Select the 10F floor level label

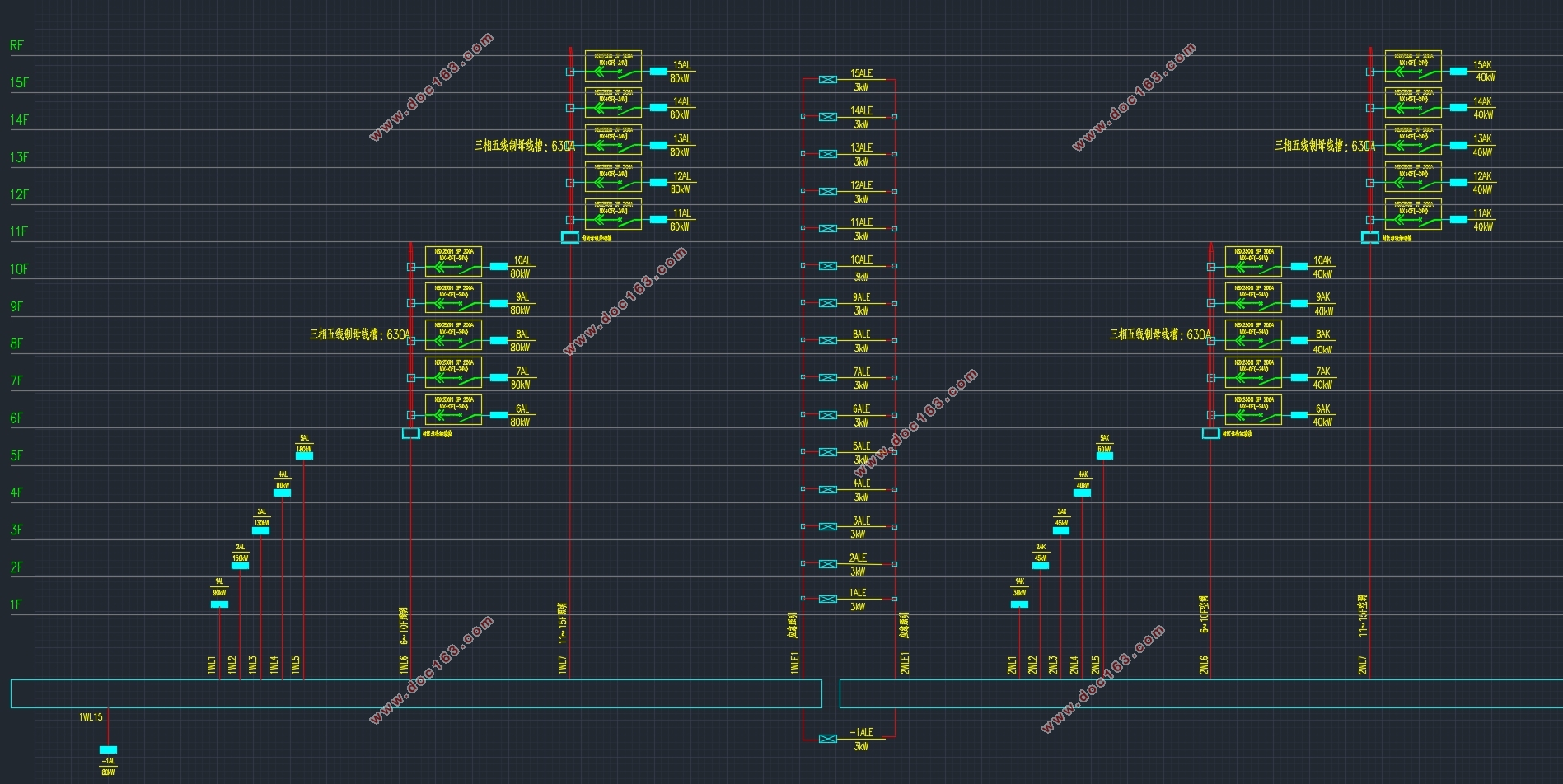(19, 268)
